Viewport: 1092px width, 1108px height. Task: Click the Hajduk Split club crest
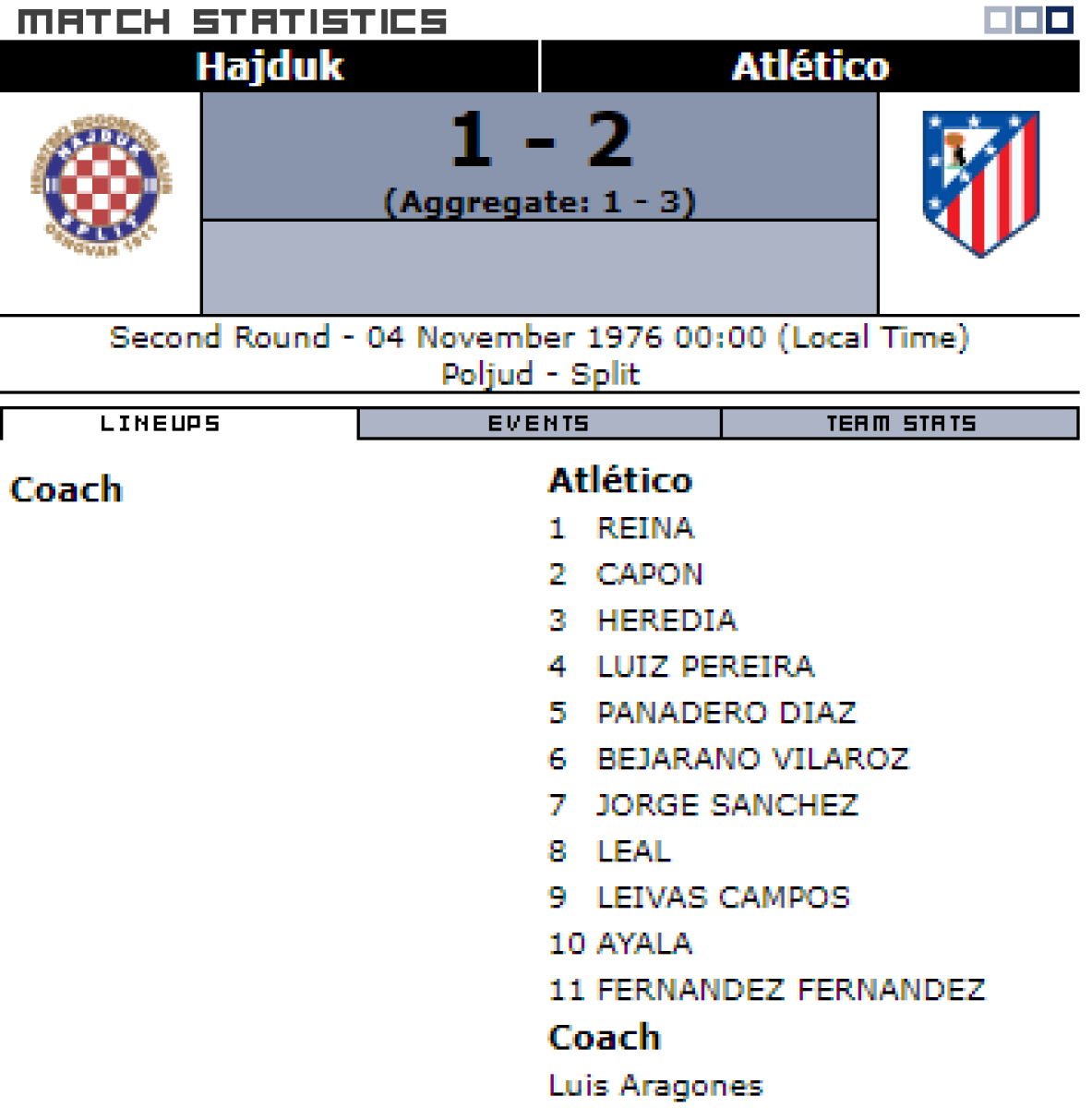(x=101, y=187)
